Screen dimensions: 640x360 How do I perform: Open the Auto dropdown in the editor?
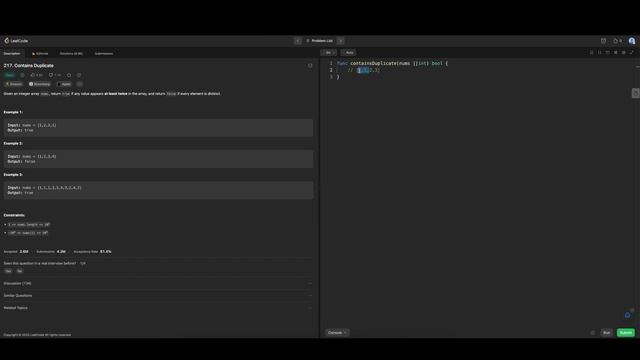(x=349, y=53)
